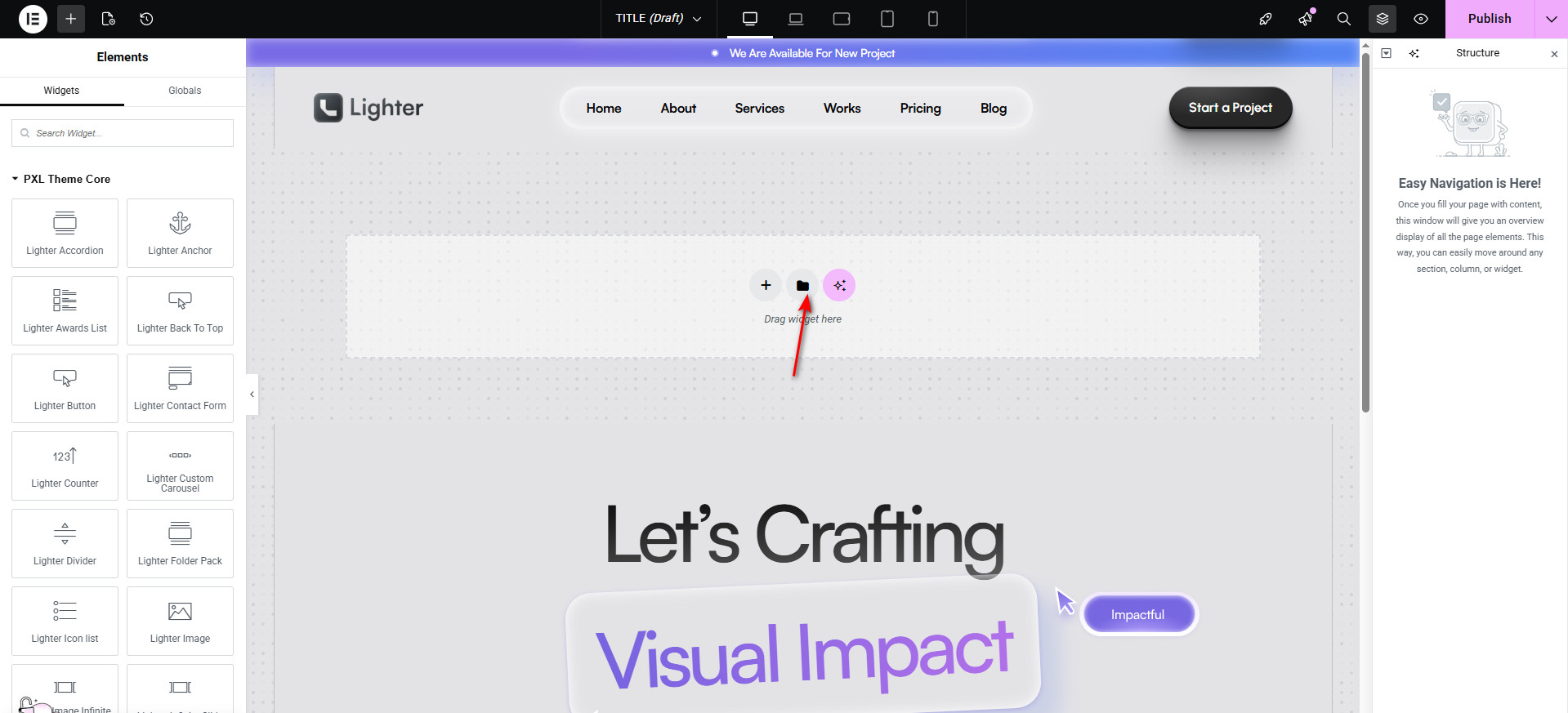Click the Elementor logo menu icon
1568x713 pixels.
pyautogui.click(x=33, y=19)
